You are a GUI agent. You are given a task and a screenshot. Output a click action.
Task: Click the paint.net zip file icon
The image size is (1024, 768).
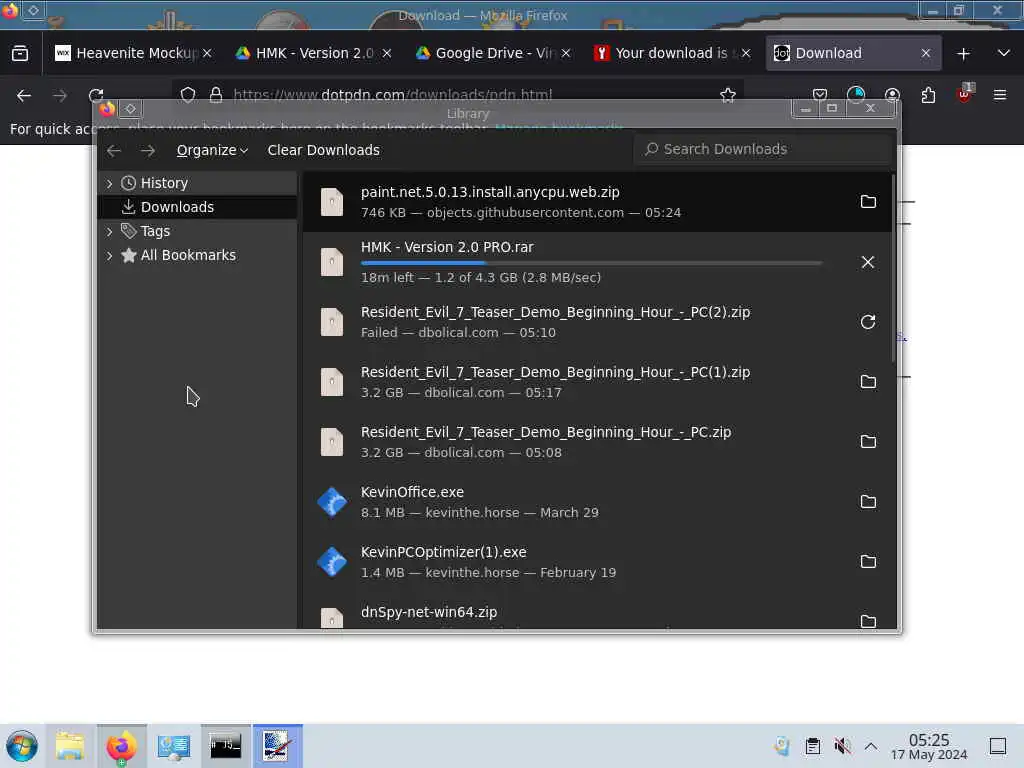coord(332,202)
